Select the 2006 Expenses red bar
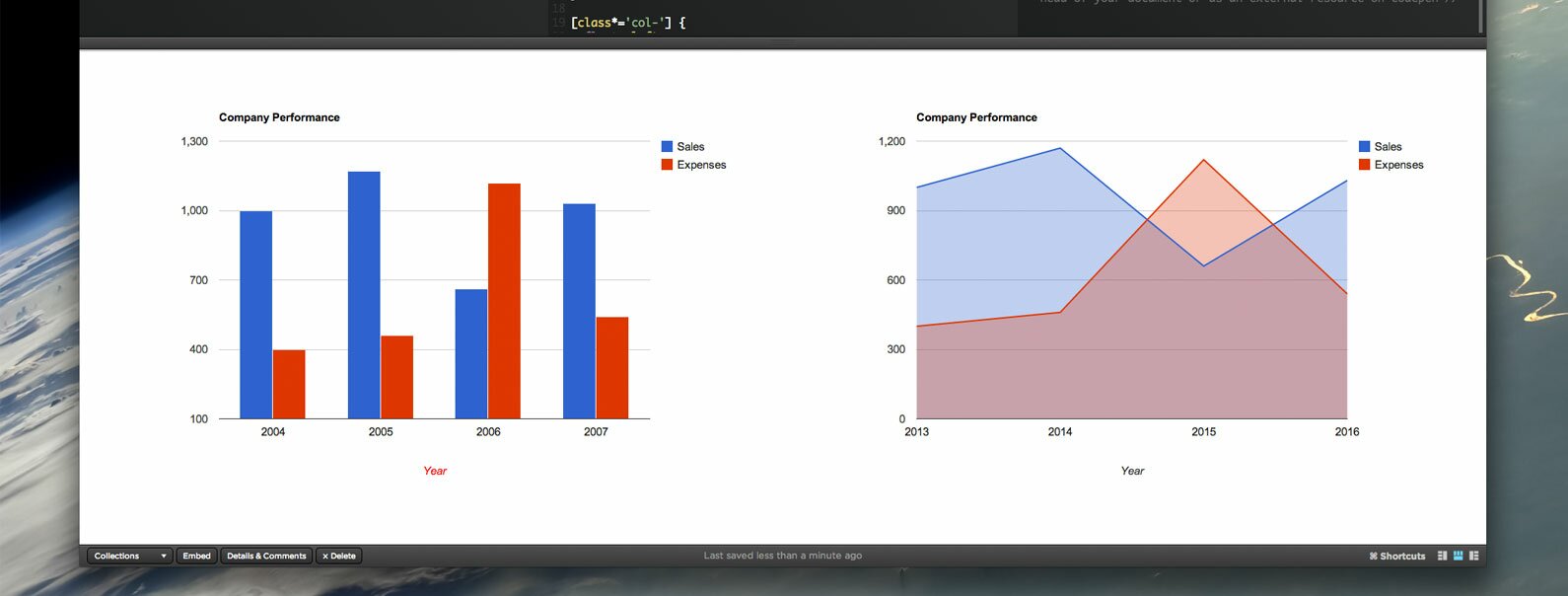Screen dimensions: 1568x596 (504, 301)
